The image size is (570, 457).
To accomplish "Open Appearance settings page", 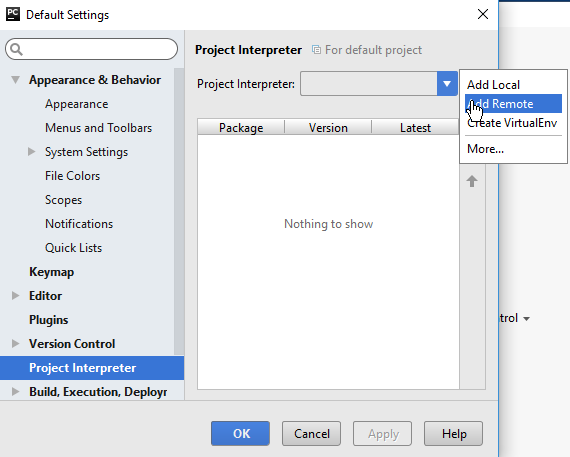I will tap(77, 104).
